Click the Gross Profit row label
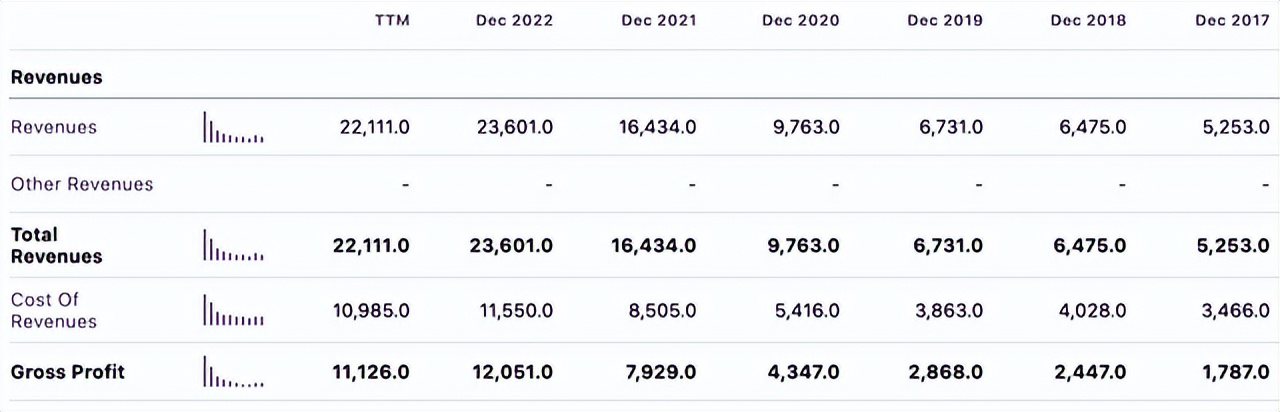Viewport: 1280px width, 412px height. pos(68,372)
